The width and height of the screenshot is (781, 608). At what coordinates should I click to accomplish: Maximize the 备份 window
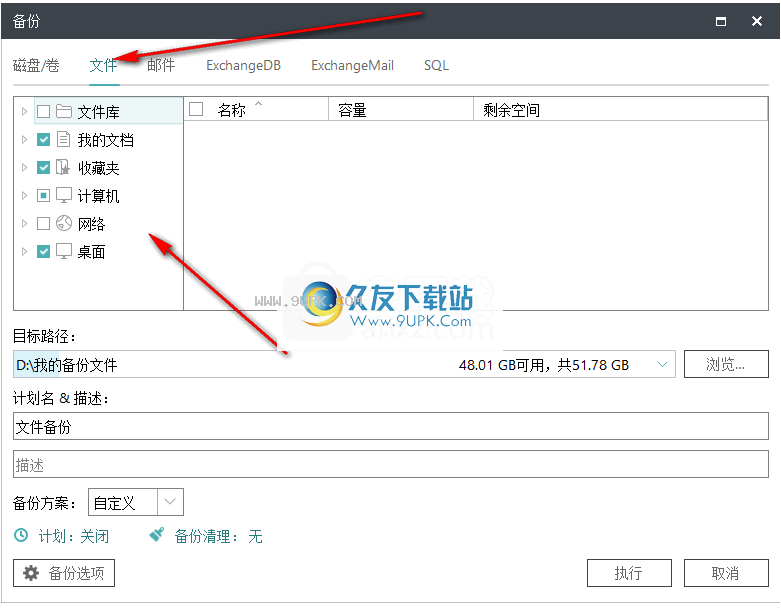pos(721,21)
